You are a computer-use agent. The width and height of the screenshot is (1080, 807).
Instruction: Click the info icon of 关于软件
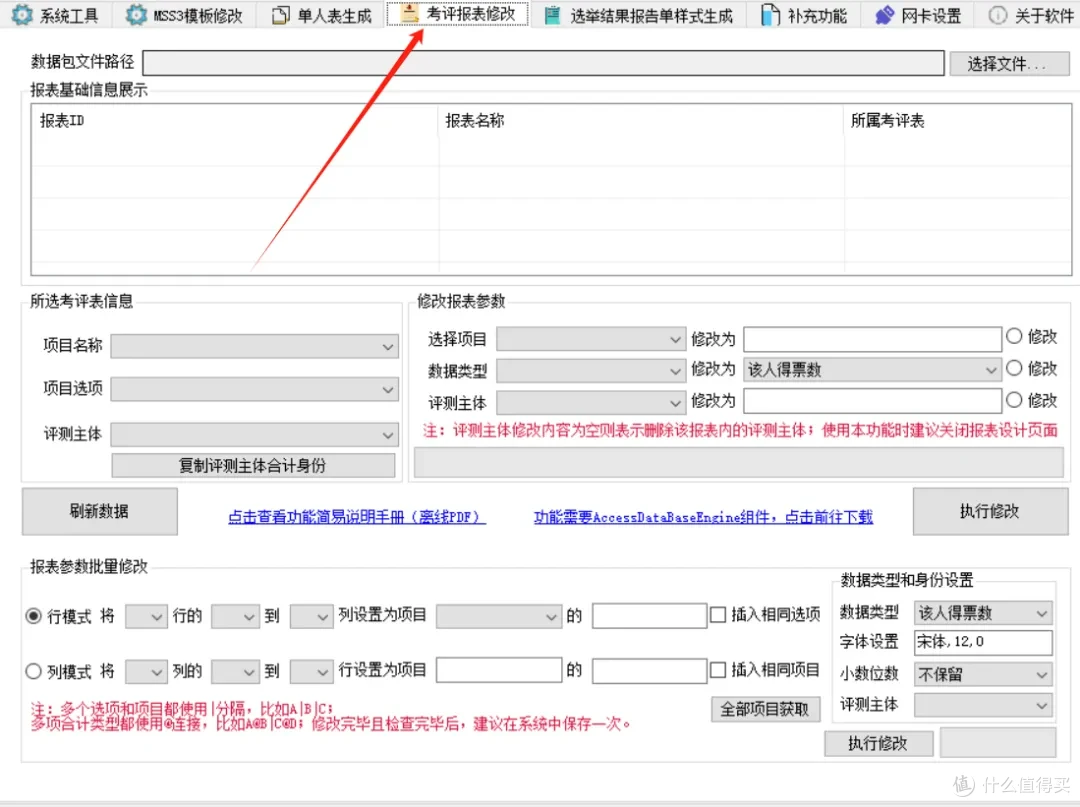pos(997,15)
